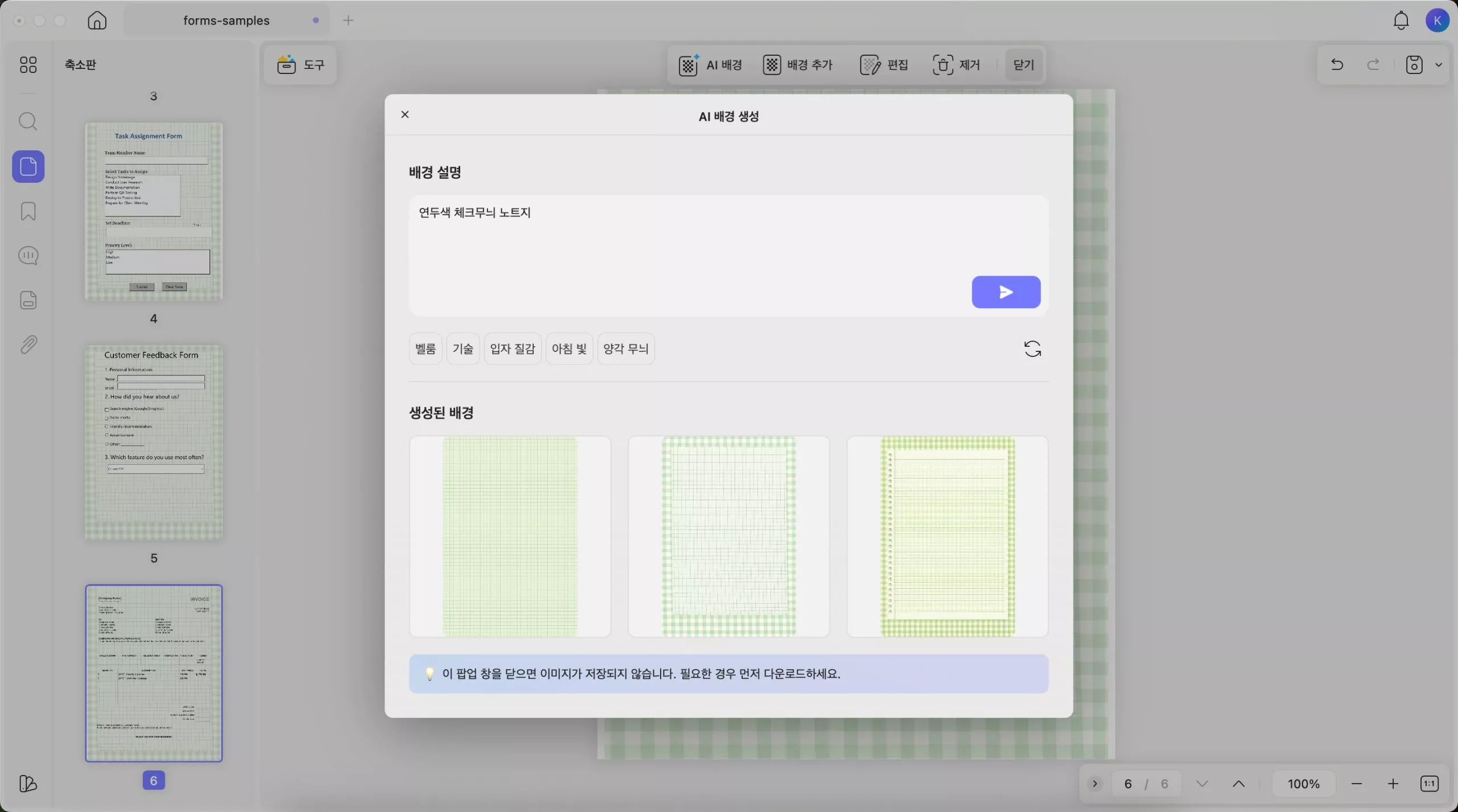The height and width of the screenshot is (812, 1458).
Task: Open the comments panel in the sidebar
Action: point(28,255)
